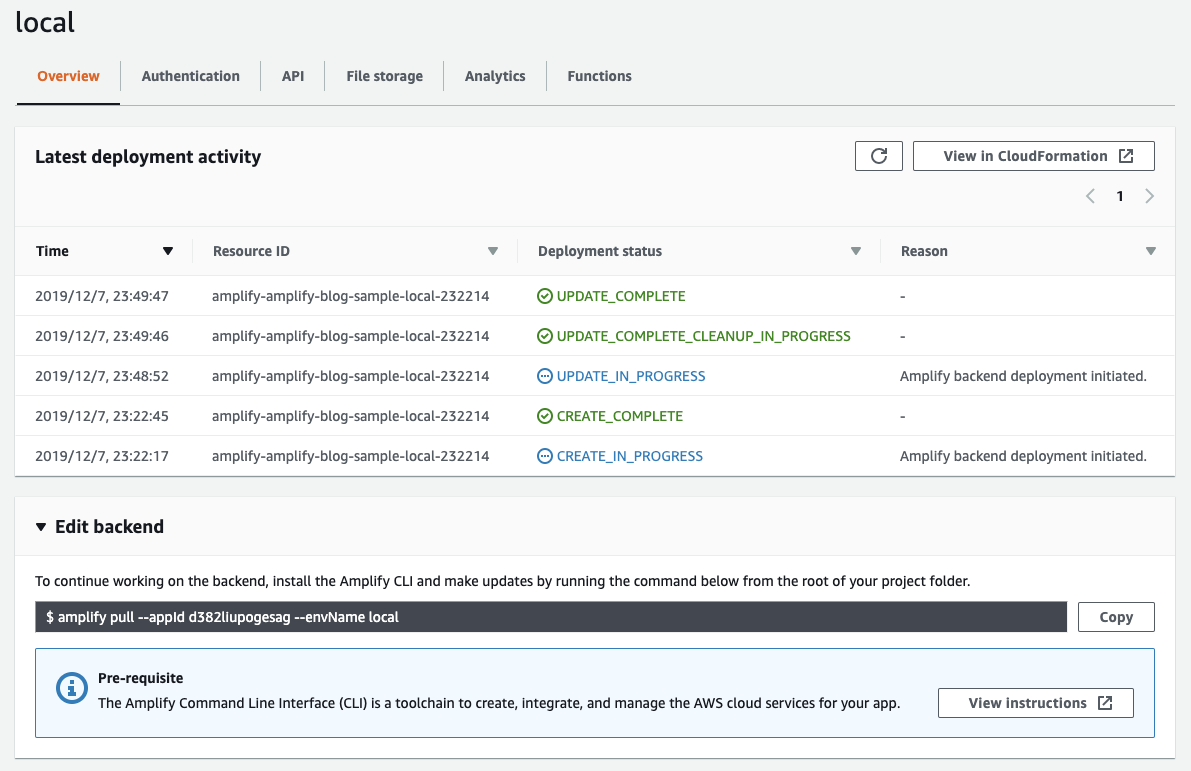The image size is (1191, 771).
Task: Open the File storage tab
Action: point(384,76)
